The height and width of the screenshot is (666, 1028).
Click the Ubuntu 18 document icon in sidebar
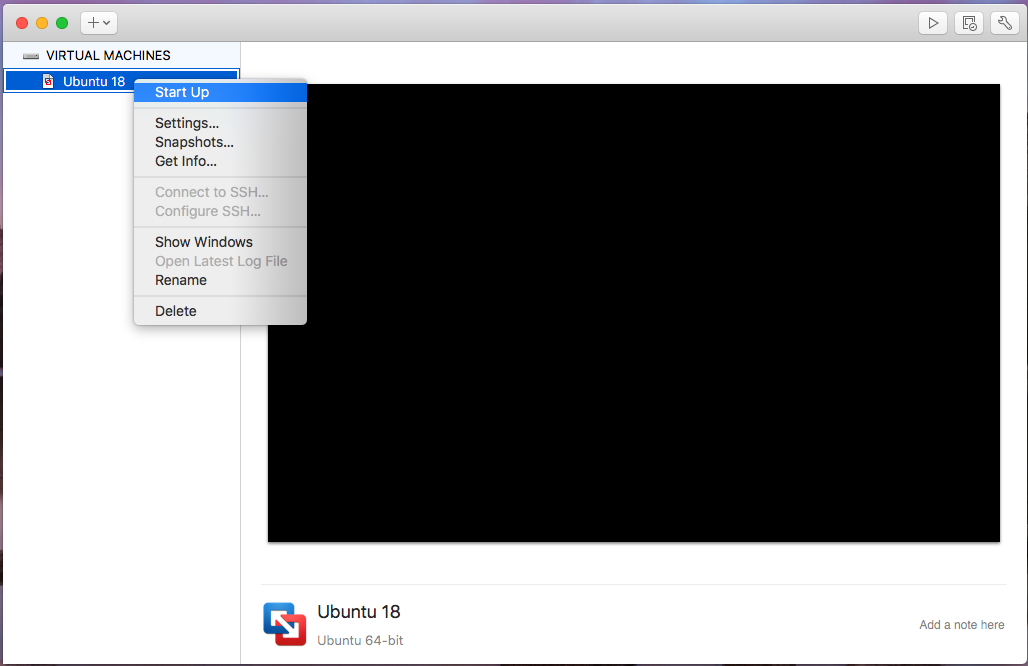(48, 81)
